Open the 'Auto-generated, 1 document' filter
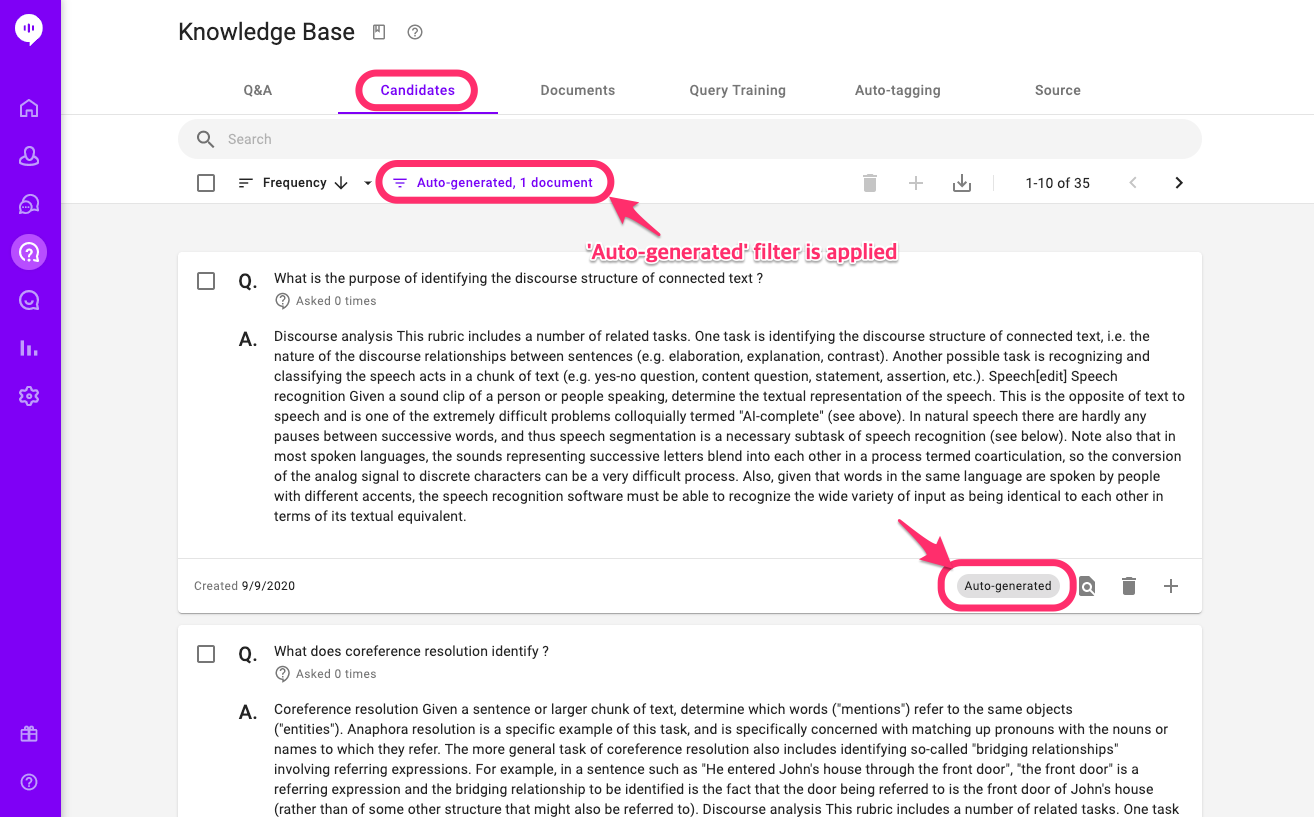Screen dimensions: 1314x817 pos(493,183)
